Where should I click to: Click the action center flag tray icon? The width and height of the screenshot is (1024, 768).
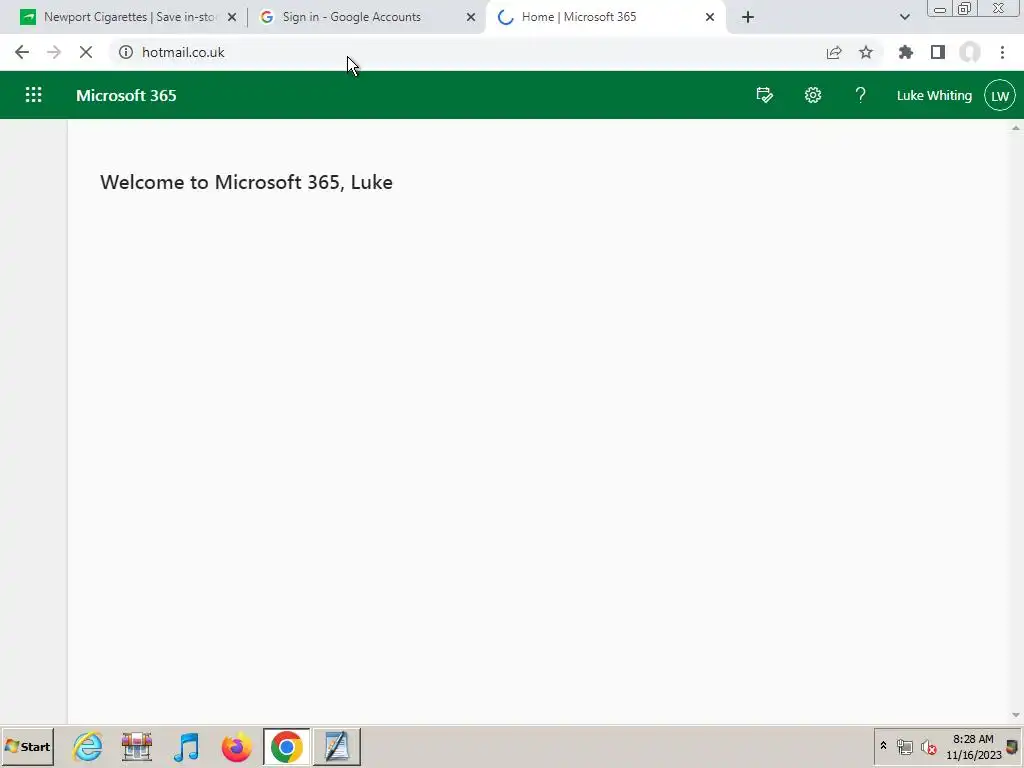click(x=1013, y=747)
